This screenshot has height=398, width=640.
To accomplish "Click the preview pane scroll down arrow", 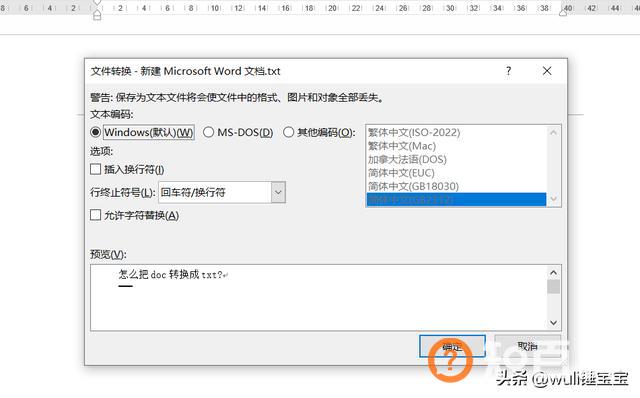I will point(553,322).
